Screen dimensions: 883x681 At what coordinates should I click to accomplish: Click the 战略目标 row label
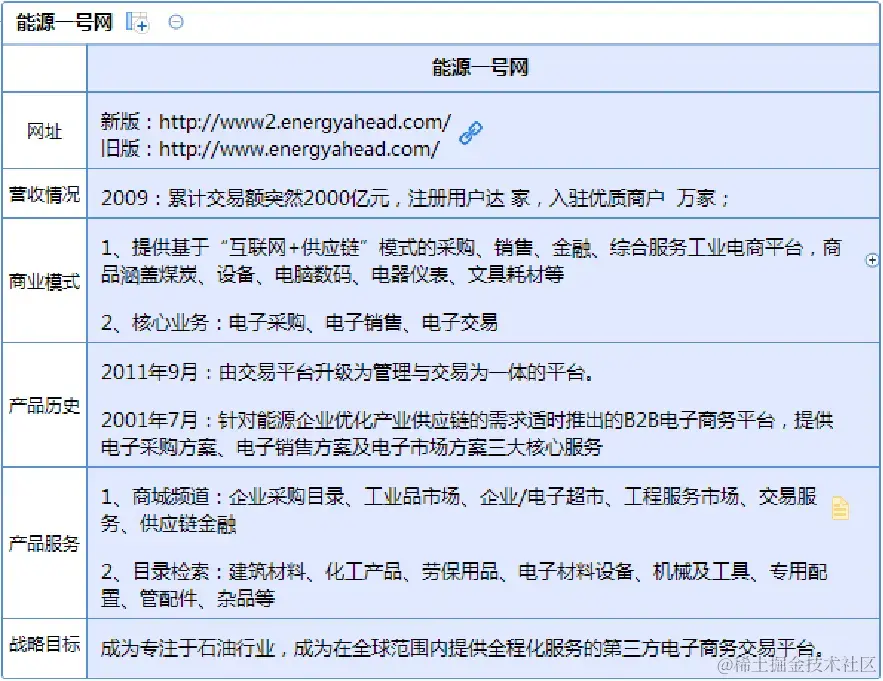click(x=44, y=644)
